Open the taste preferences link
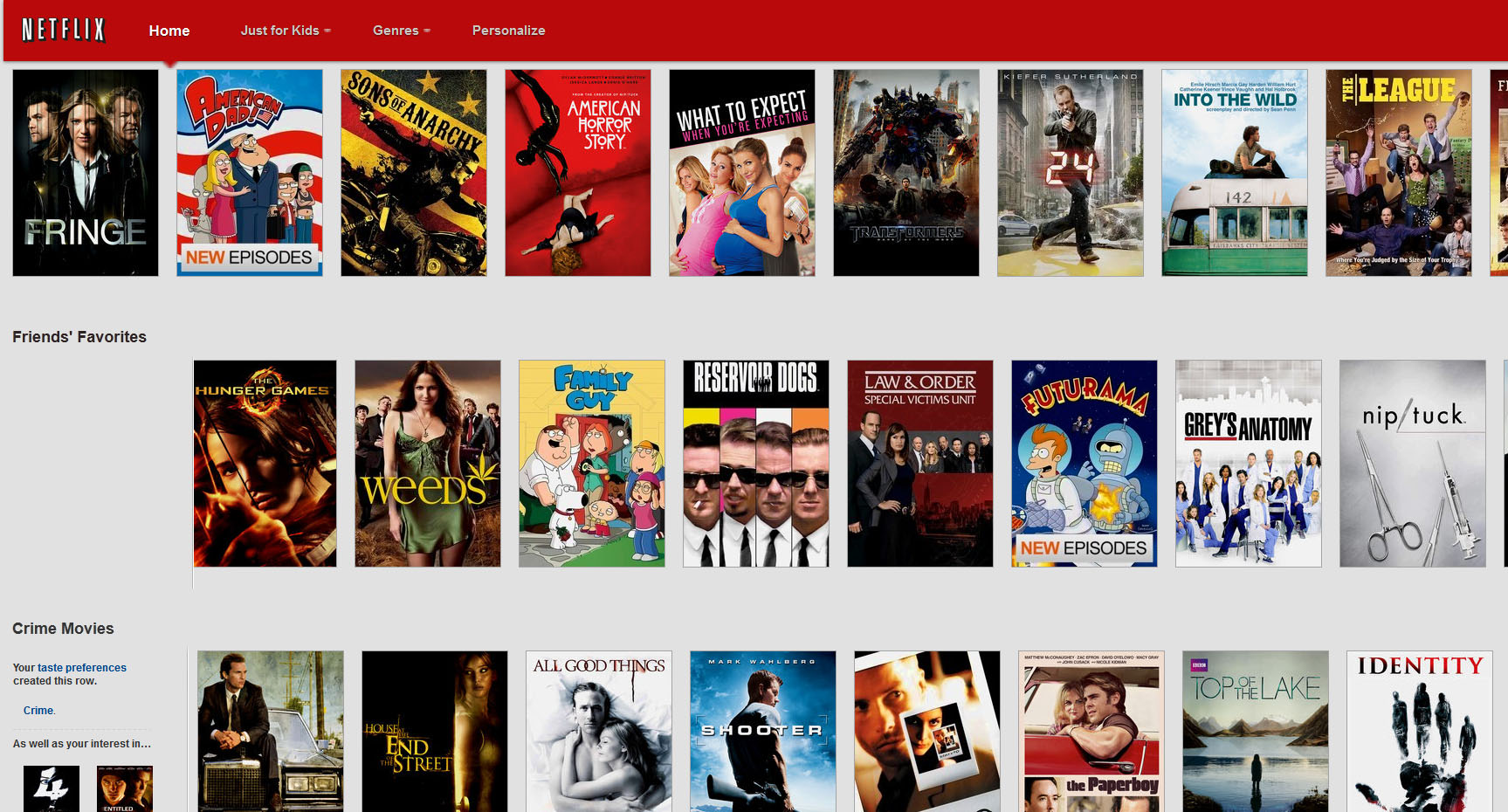The image size is (1508, 812). (82, 668)
